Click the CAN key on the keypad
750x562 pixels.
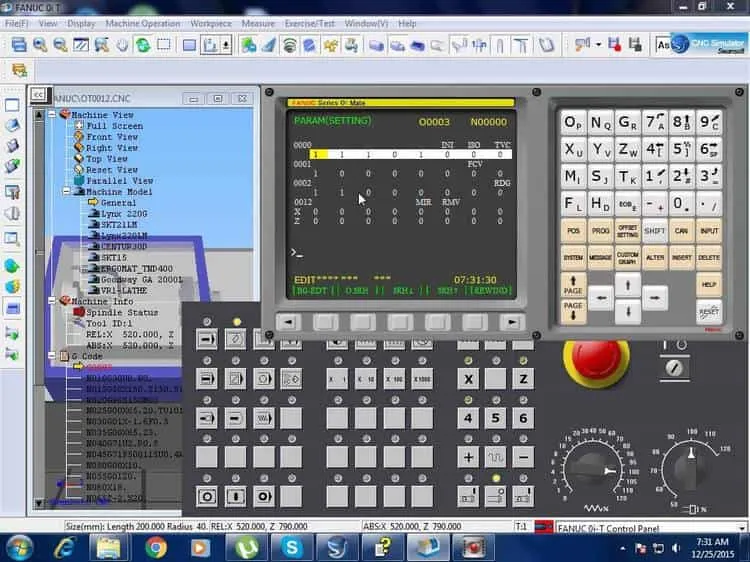[x=682, y=231]
